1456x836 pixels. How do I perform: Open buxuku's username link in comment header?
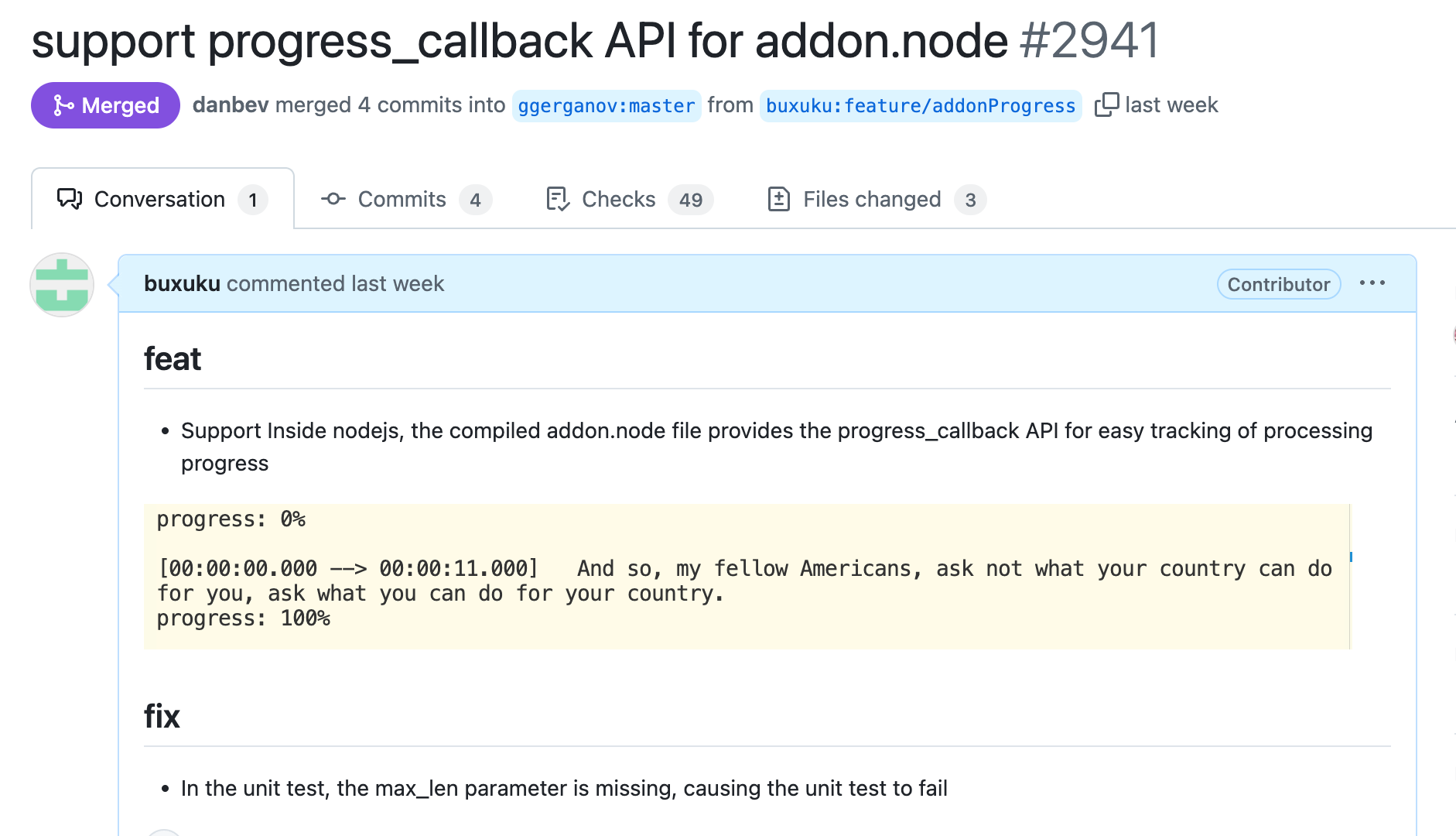[x=182, y=283]
